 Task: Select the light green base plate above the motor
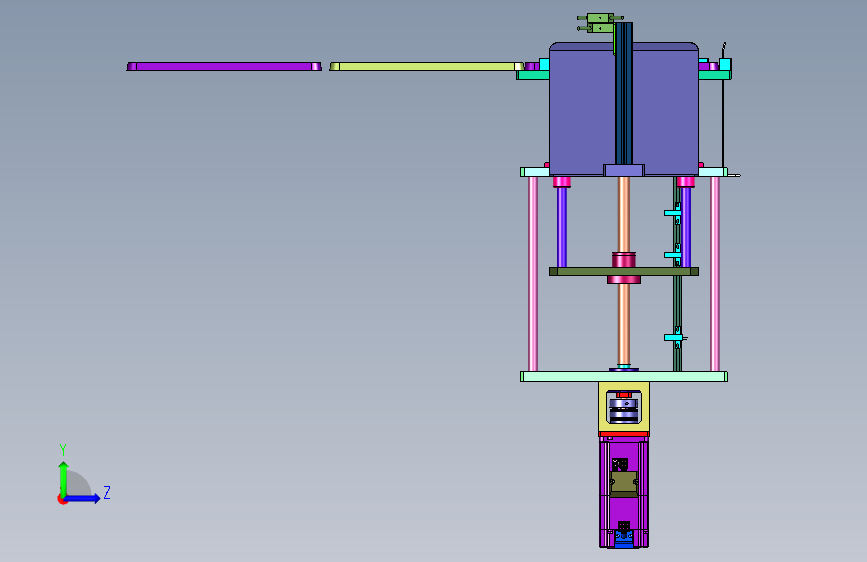pos(624,377)
